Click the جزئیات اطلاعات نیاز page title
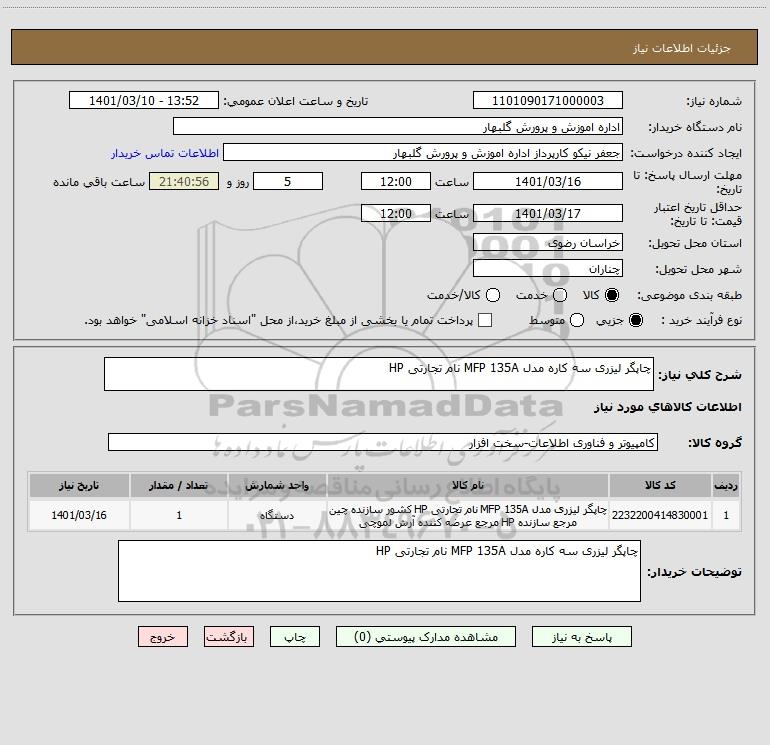The height and width of the screenshot is (745, 770). (681, 48)
